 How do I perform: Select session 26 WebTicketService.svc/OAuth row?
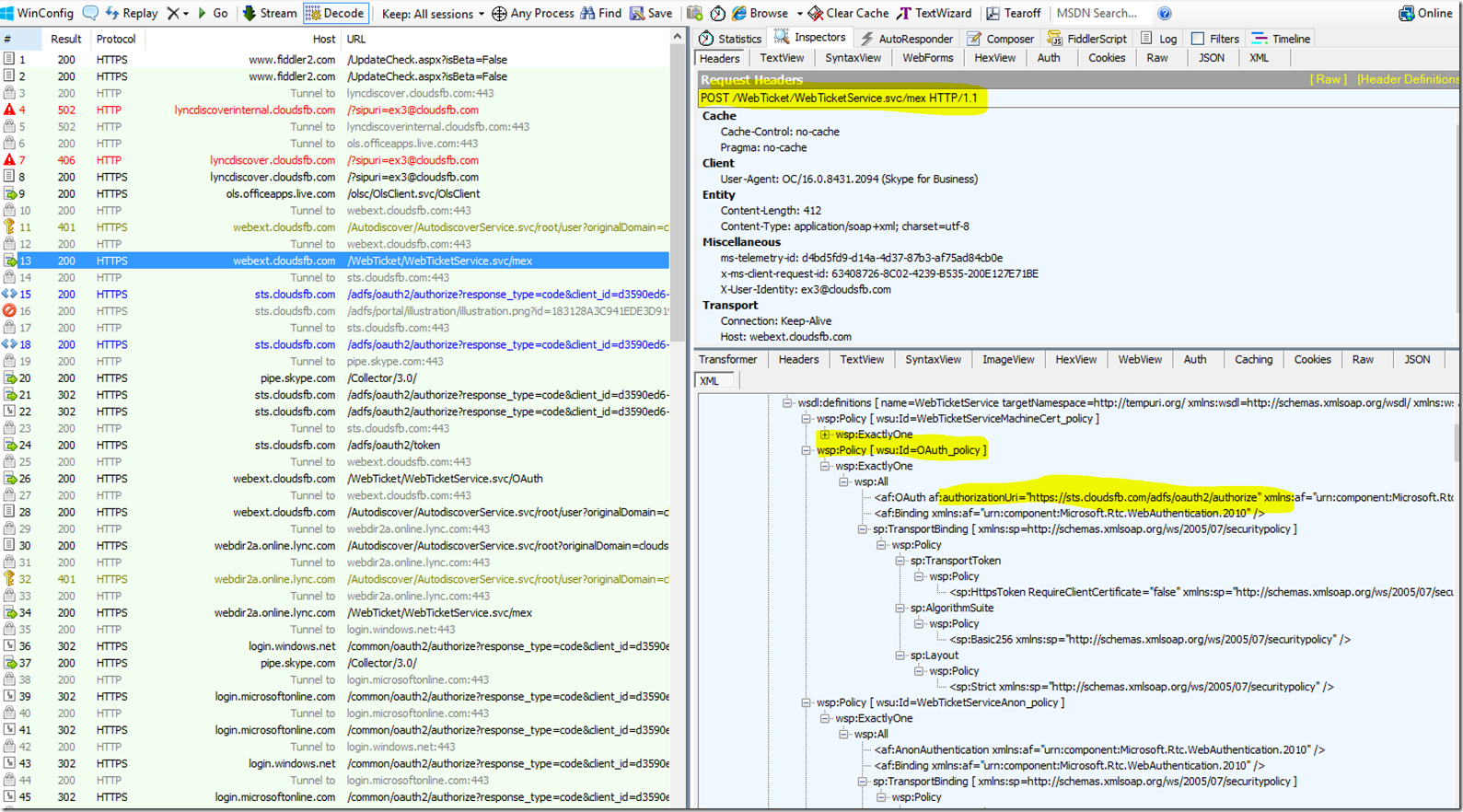pyautogui.click(x=335, y=479)
